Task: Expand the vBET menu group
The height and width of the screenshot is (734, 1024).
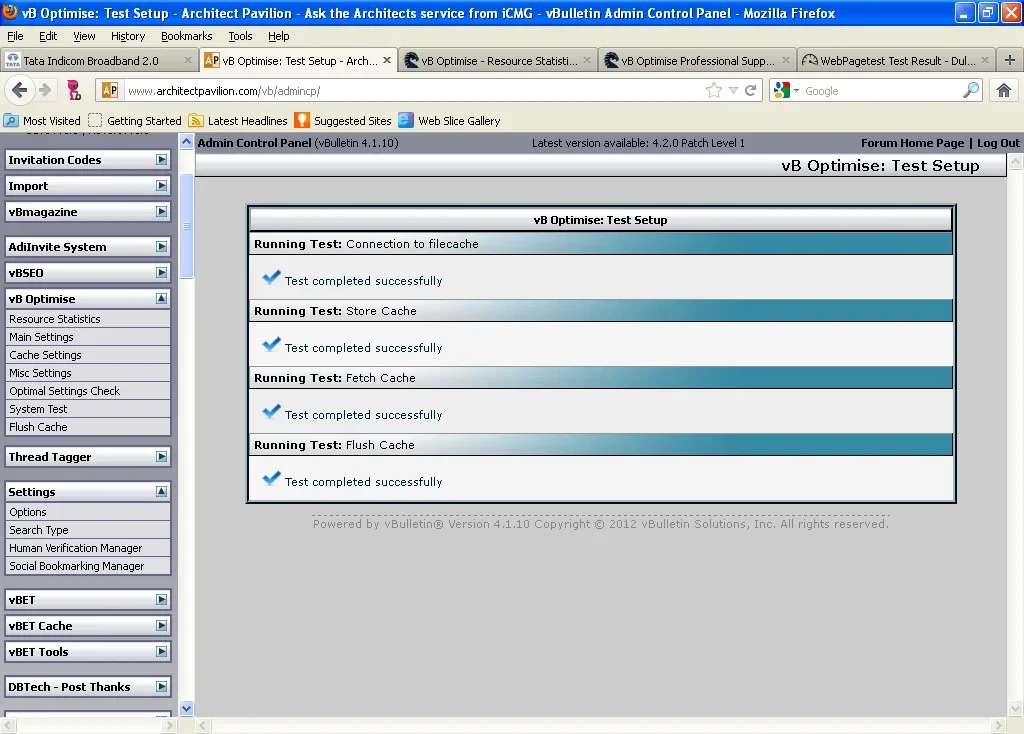Action: tap(161, 599)
